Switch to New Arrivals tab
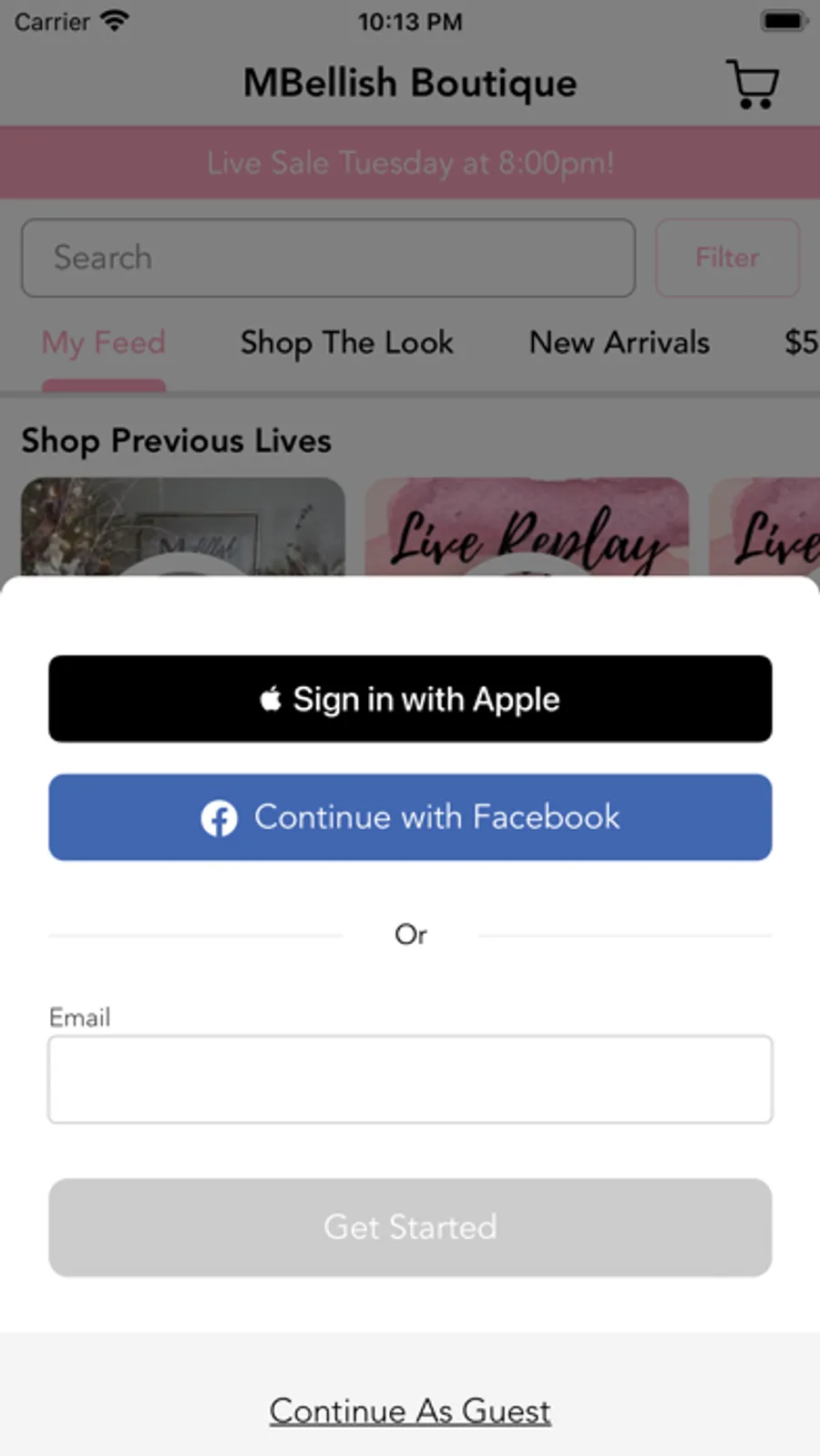The image size is (820, 1456). (620, 343)
